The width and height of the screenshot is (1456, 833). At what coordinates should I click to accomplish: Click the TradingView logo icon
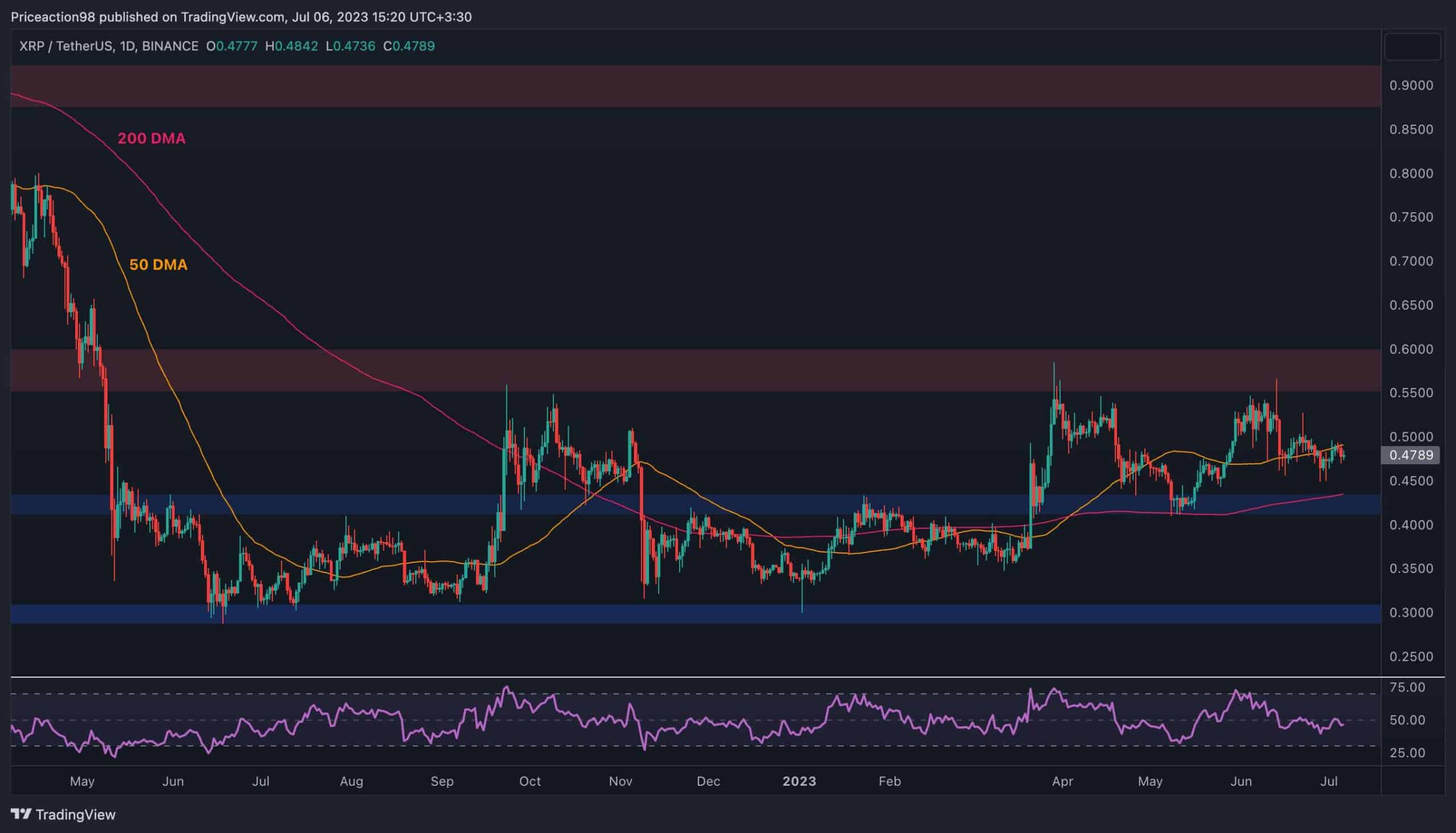(21, 814)
